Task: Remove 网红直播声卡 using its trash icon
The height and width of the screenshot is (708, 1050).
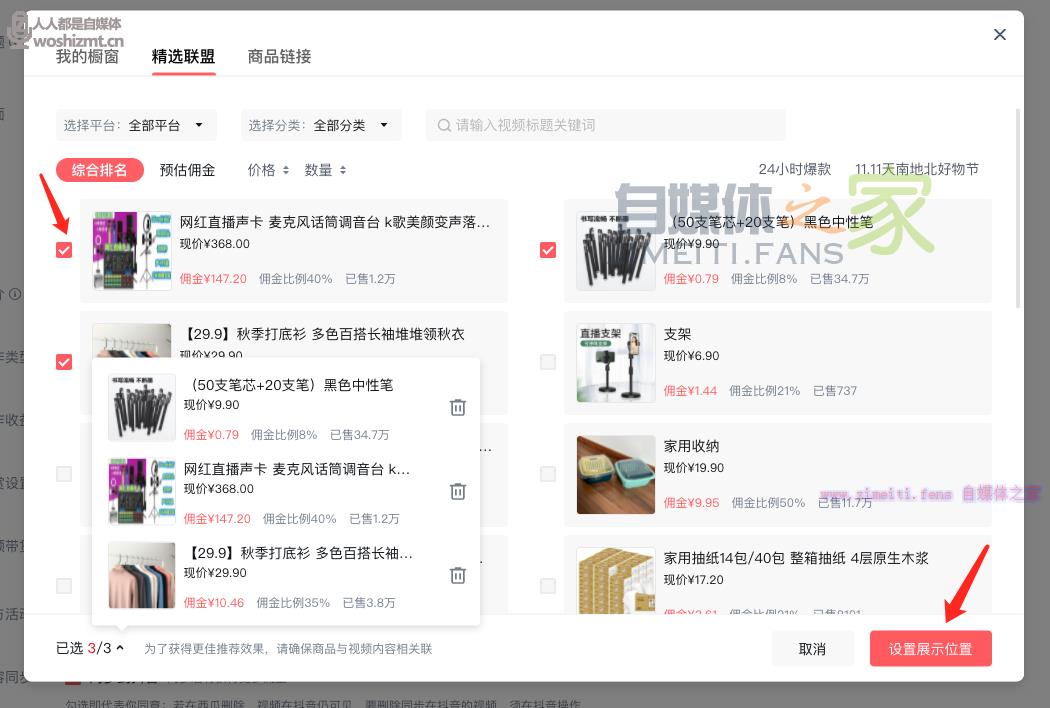Action: 457,491
